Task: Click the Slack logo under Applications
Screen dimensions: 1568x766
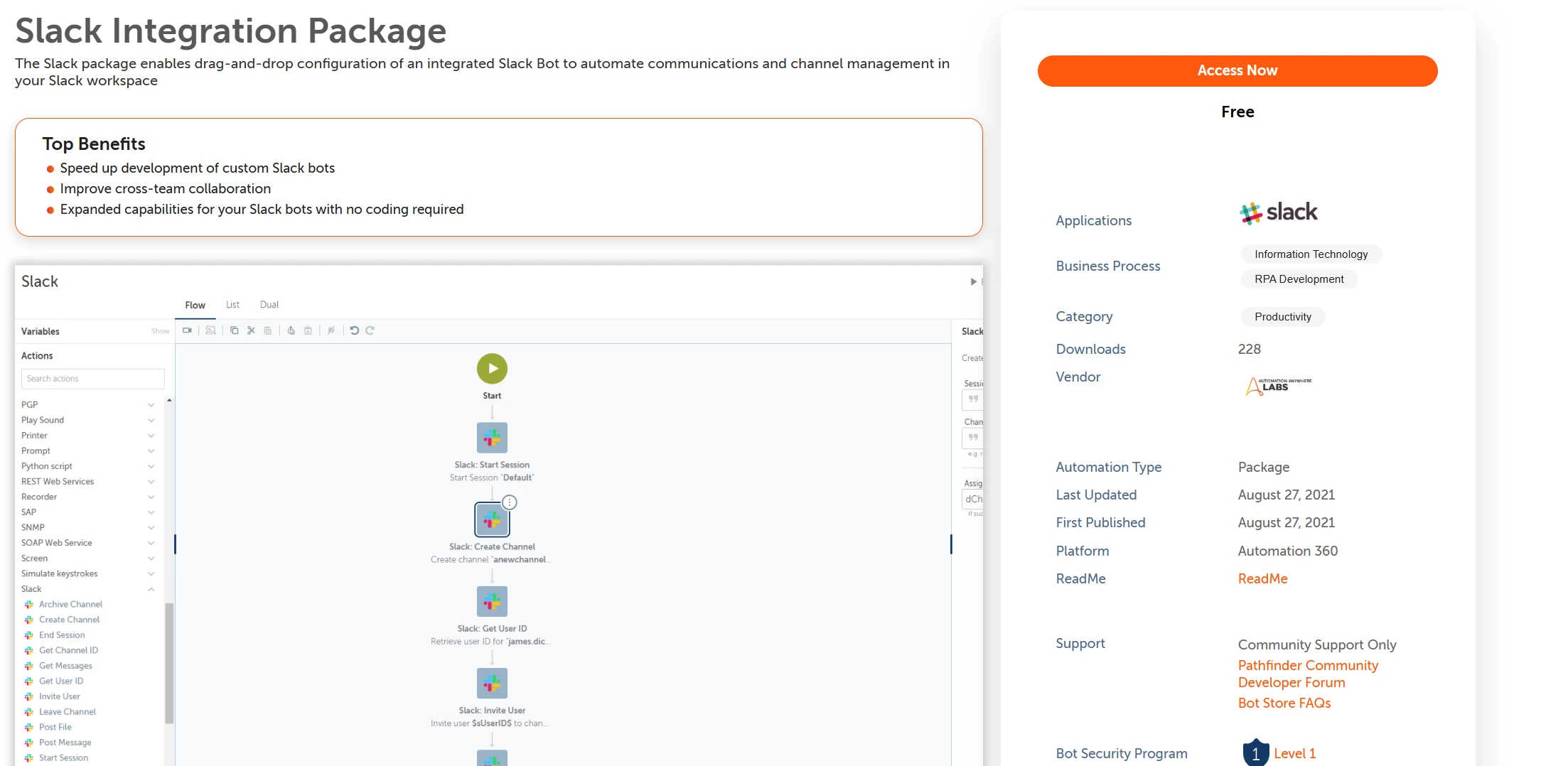Action: (x=1278, y=212)
